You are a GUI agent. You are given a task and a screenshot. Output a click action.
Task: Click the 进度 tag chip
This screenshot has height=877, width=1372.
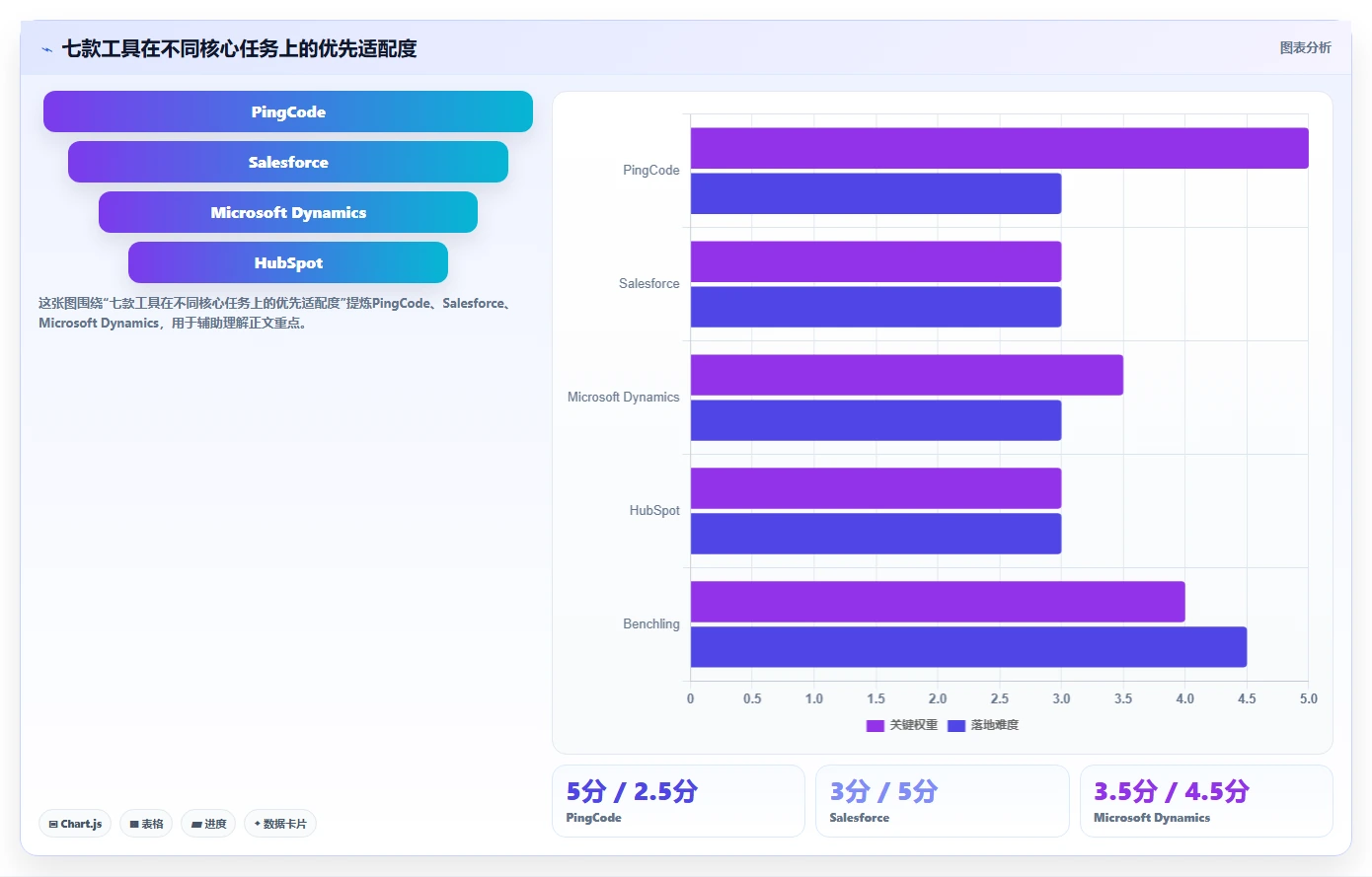tap(208, 824)
